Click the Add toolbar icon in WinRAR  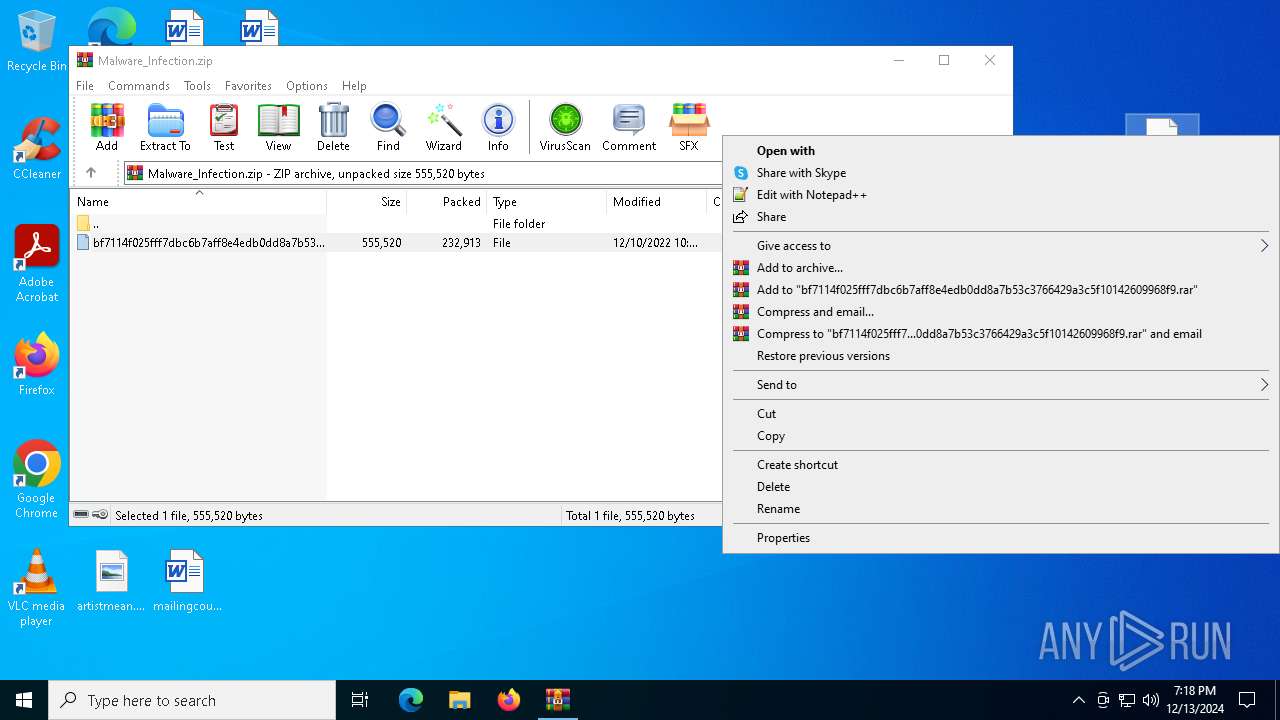pos(107,127)
